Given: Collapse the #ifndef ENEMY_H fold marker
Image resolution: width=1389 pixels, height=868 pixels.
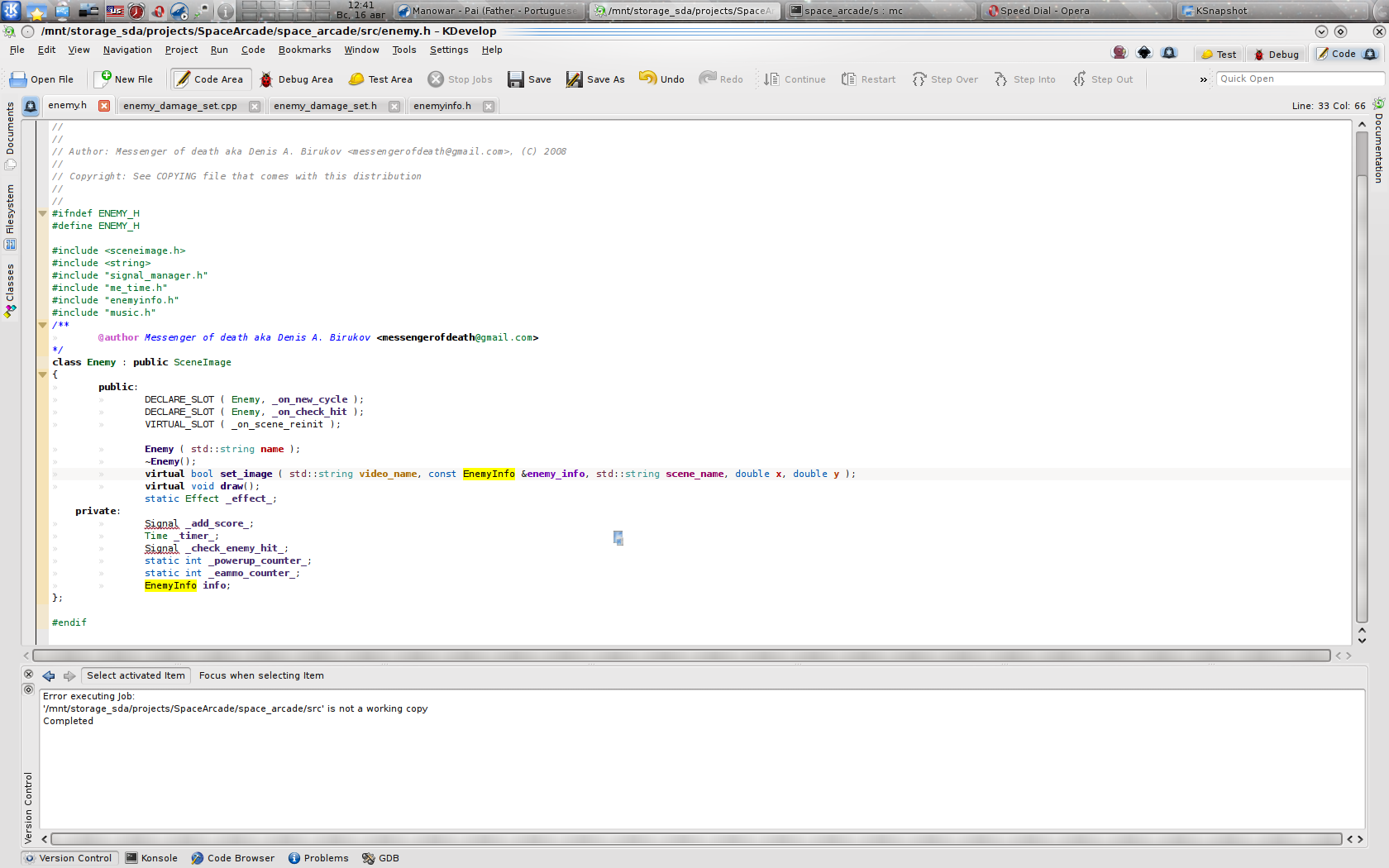Looking at the screenshot, I should (x=42, y=213).
